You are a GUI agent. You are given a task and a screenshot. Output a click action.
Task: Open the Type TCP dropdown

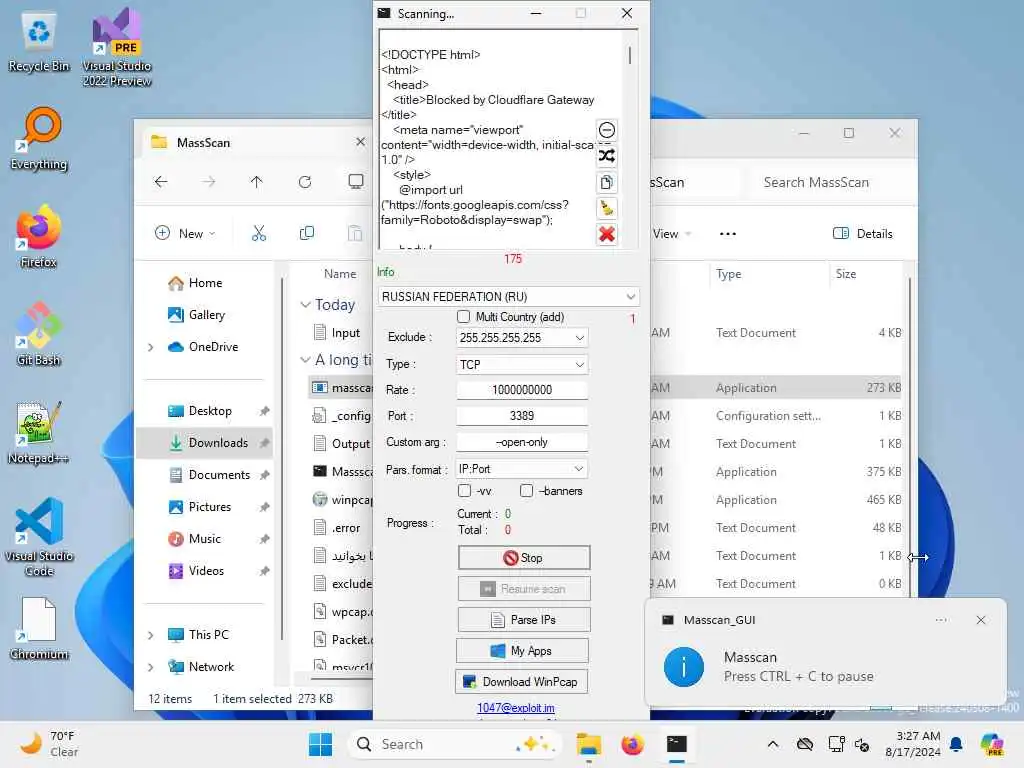pyautogui.click(x=522, y=364)
